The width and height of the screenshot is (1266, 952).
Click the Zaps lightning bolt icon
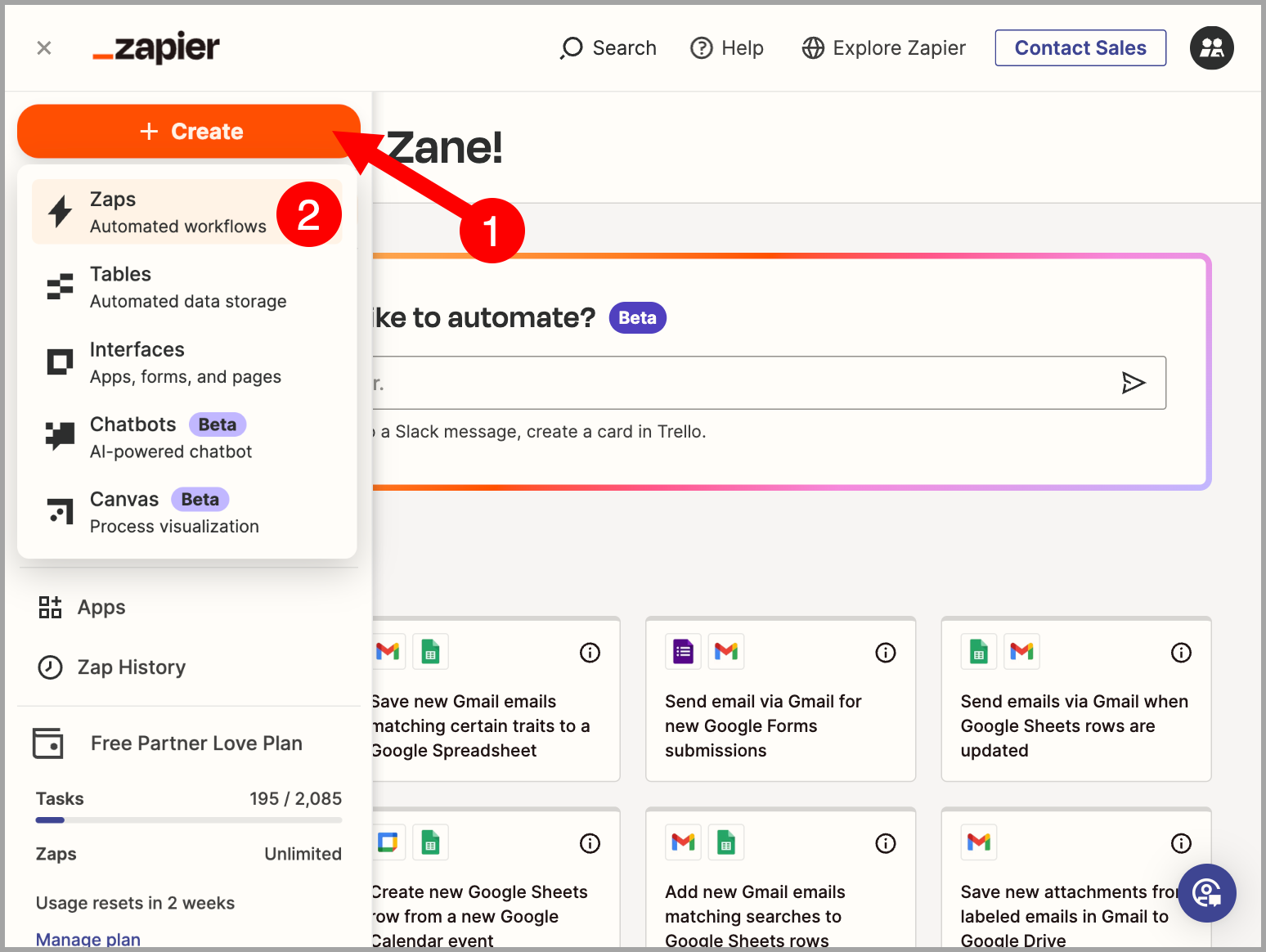click(60, 212)
